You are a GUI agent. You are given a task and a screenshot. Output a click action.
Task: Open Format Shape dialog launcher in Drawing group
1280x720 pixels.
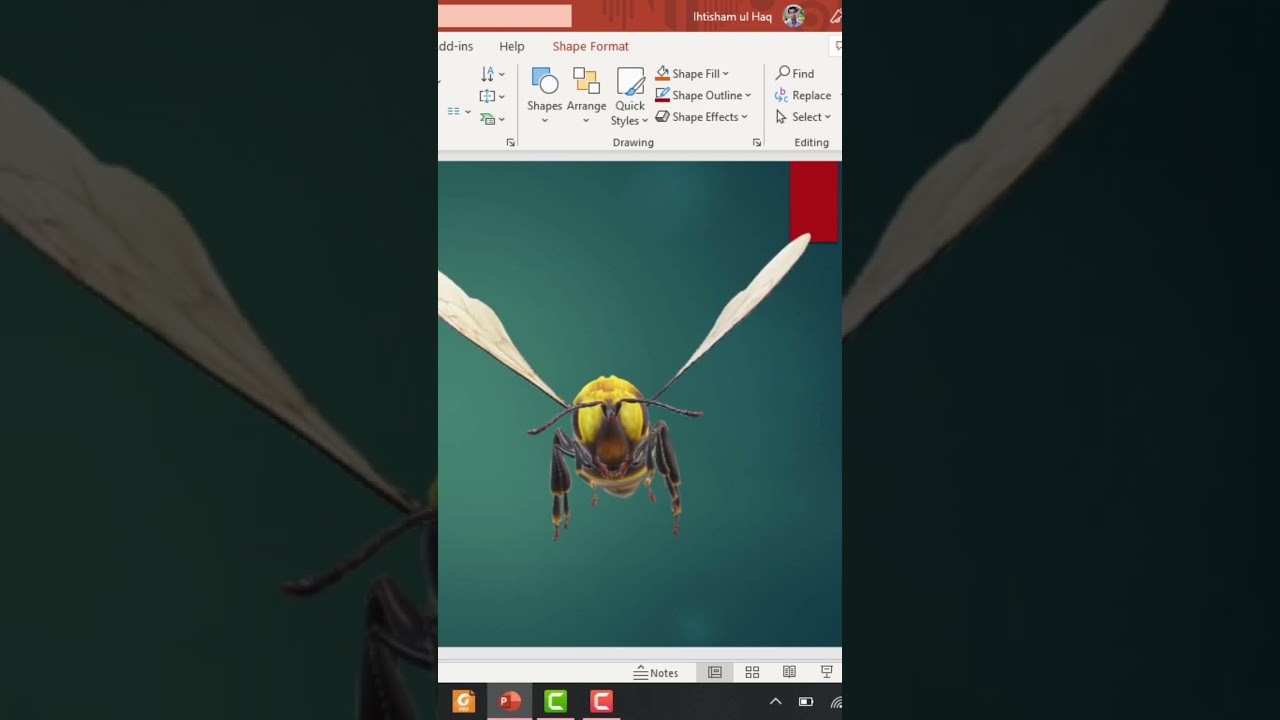pyautogui.click(x=757, y=143)
